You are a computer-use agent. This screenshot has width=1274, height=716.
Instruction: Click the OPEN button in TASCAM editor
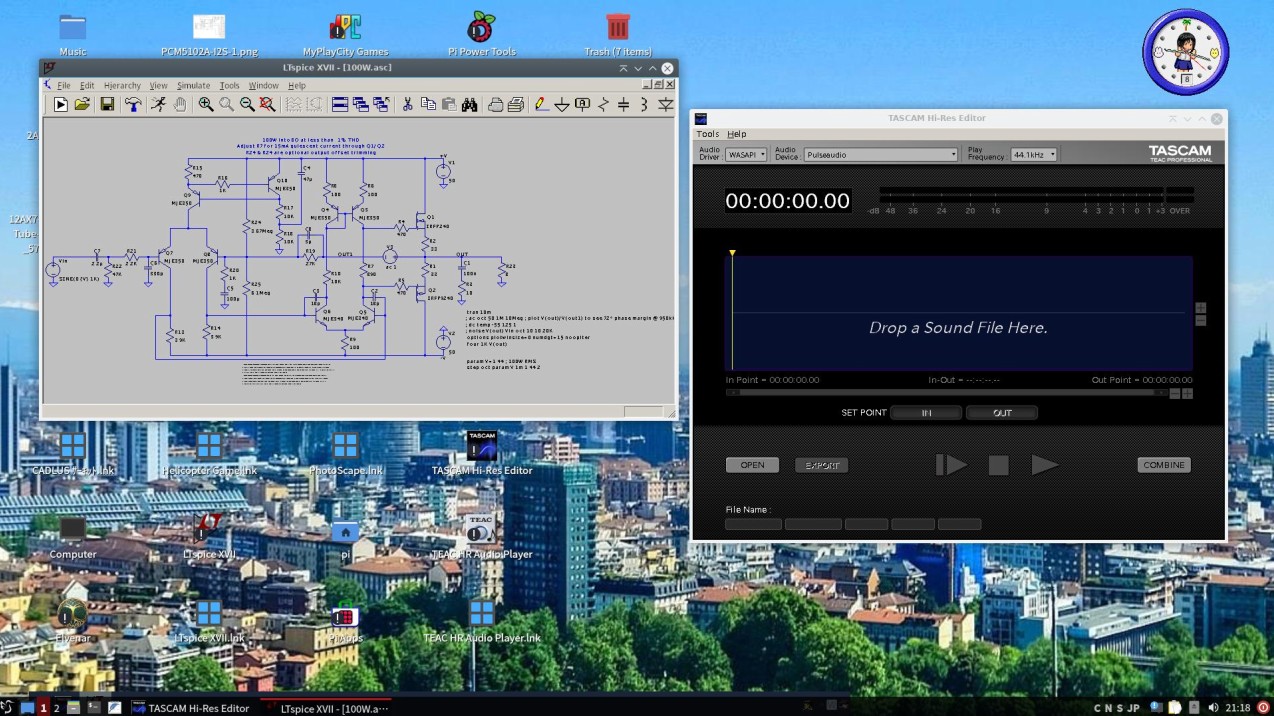[752, 465]
